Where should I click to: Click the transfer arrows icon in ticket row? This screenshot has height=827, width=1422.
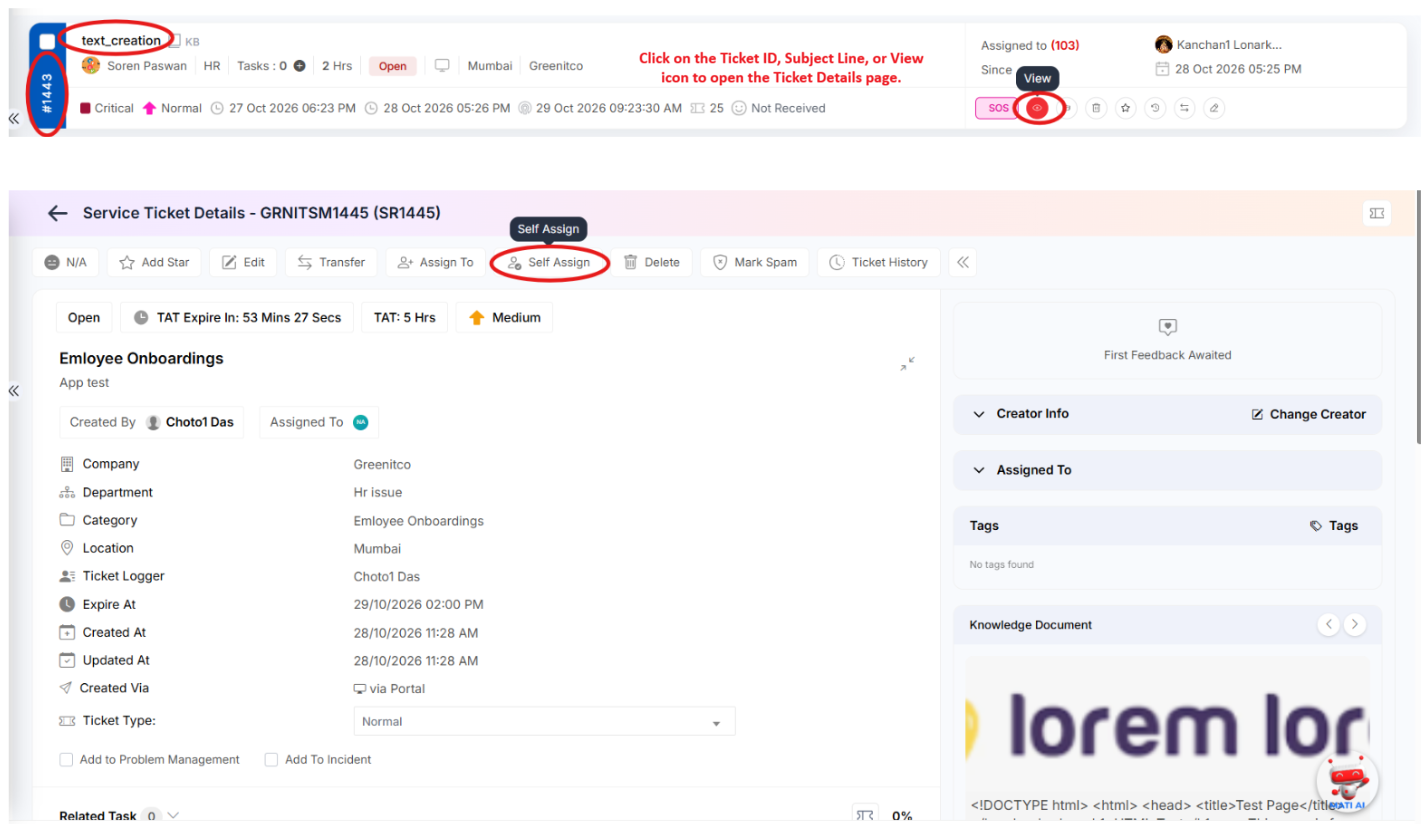[x=1185, y=108]
